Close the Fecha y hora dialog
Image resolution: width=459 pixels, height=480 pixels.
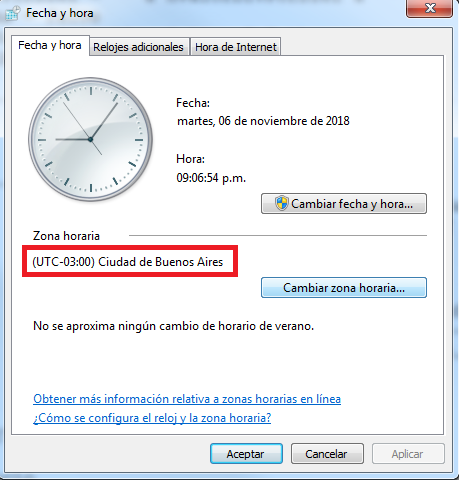[x=429, y=8]
